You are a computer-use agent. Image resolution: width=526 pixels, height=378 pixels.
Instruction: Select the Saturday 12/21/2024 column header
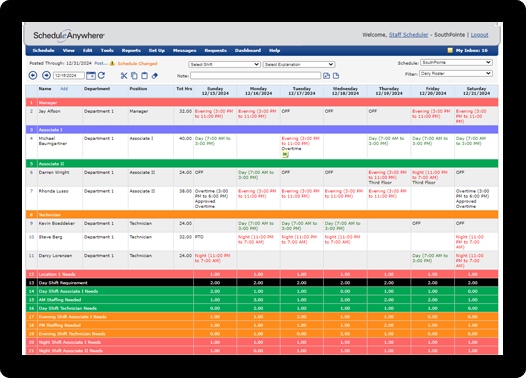[x=476, y=91]
